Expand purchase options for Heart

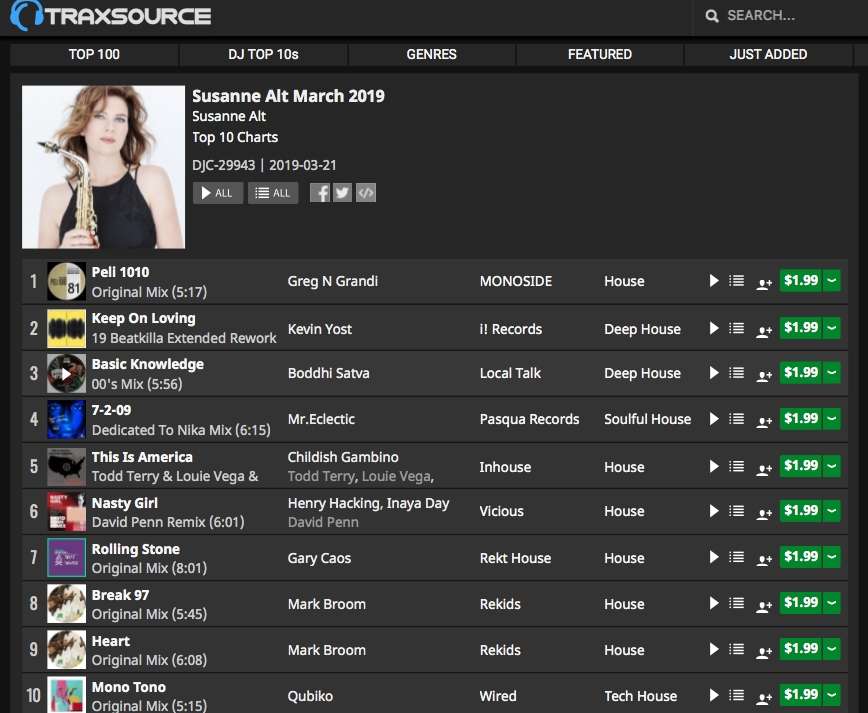(831, 648)
